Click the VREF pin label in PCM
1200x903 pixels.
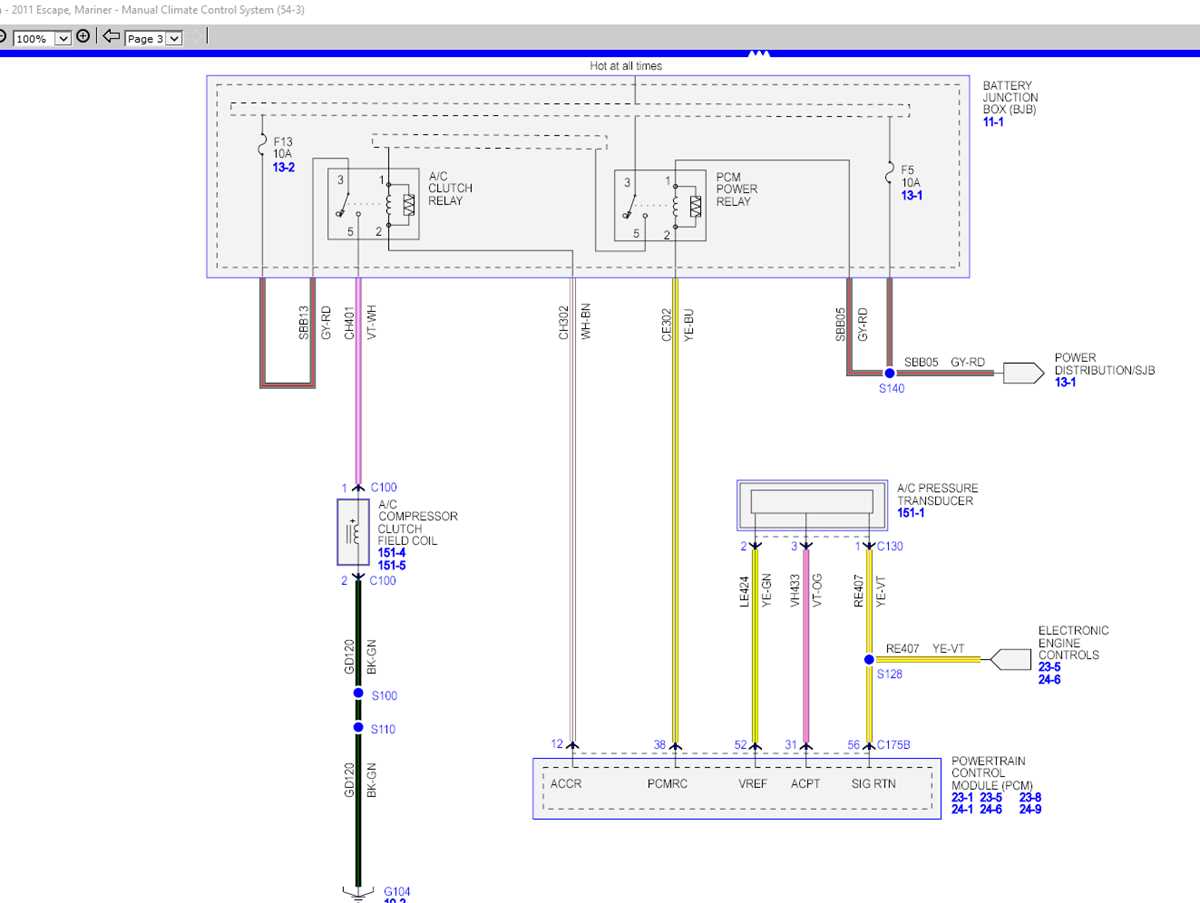(753, 784)
